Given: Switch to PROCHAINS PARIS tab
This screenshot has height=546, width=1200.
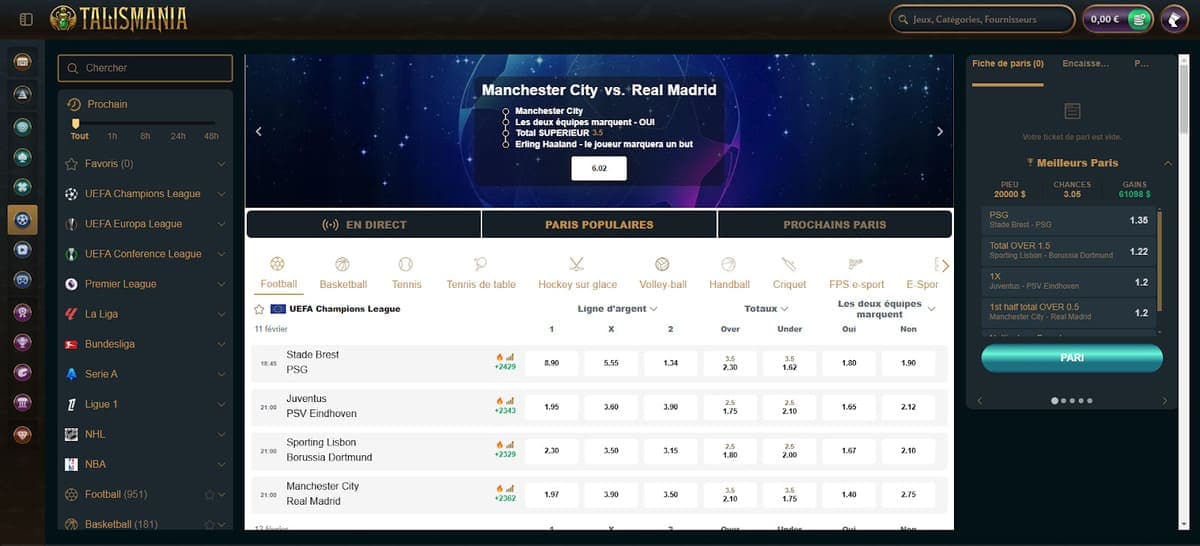Looking at the screenshot, I should tap(835, 224).
